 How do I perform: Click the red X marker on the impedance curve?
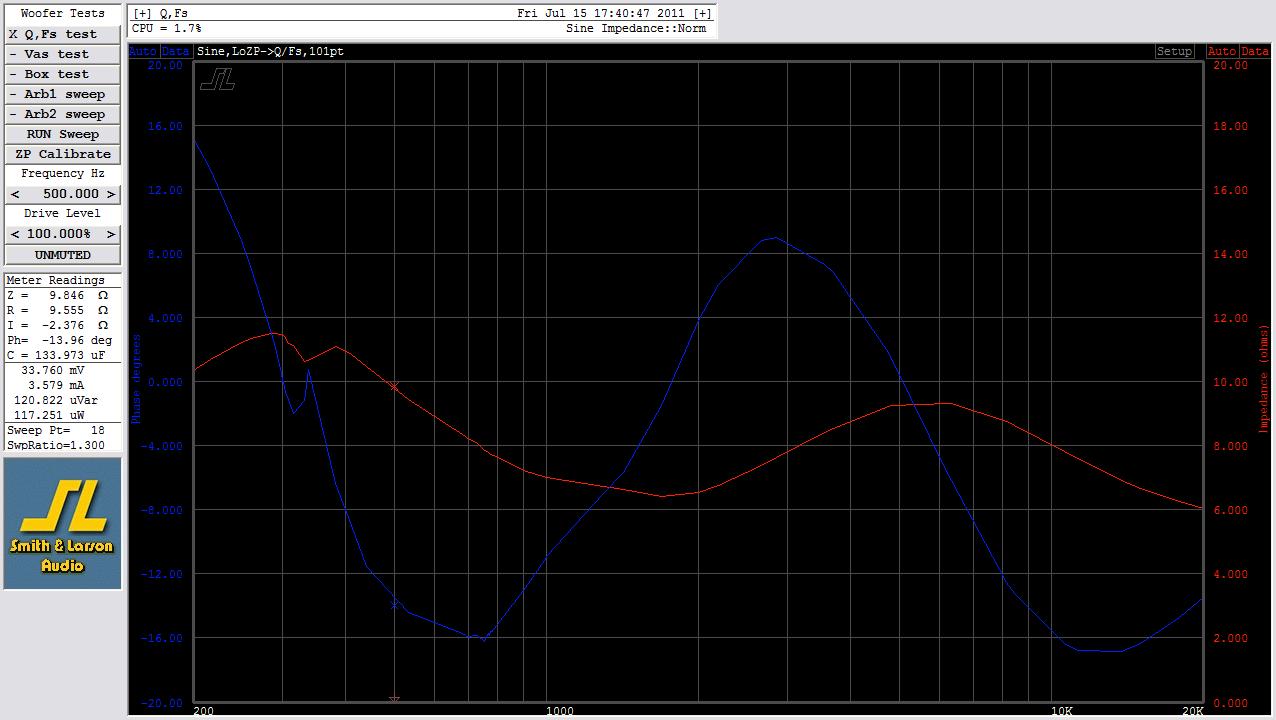pyautogui.click(x=394, y=386)
